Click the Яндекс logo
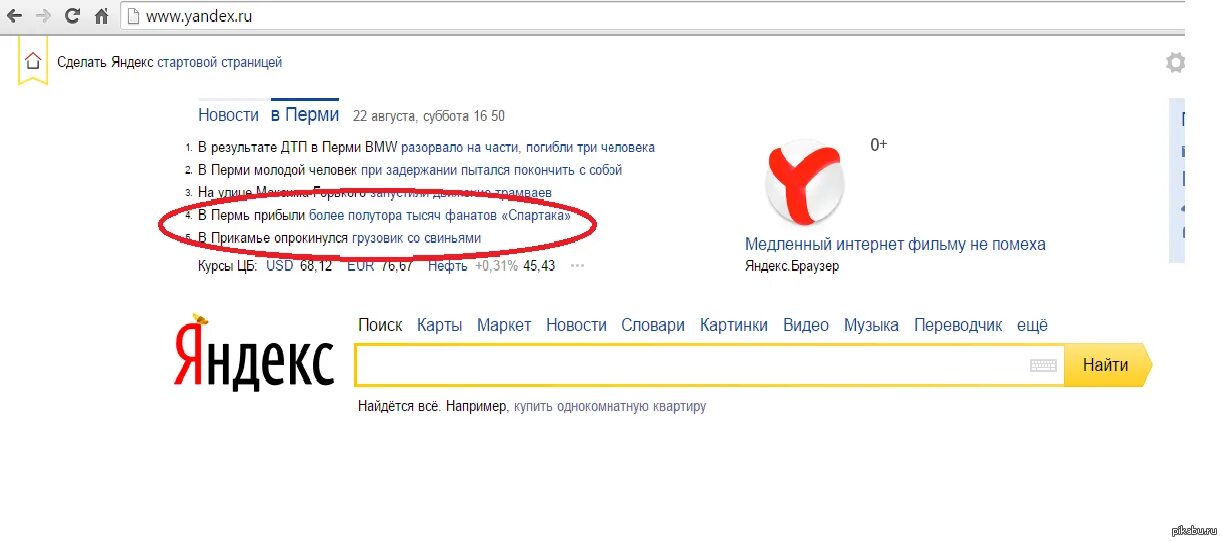This screenshot has height=542, width=1222. 254,353
